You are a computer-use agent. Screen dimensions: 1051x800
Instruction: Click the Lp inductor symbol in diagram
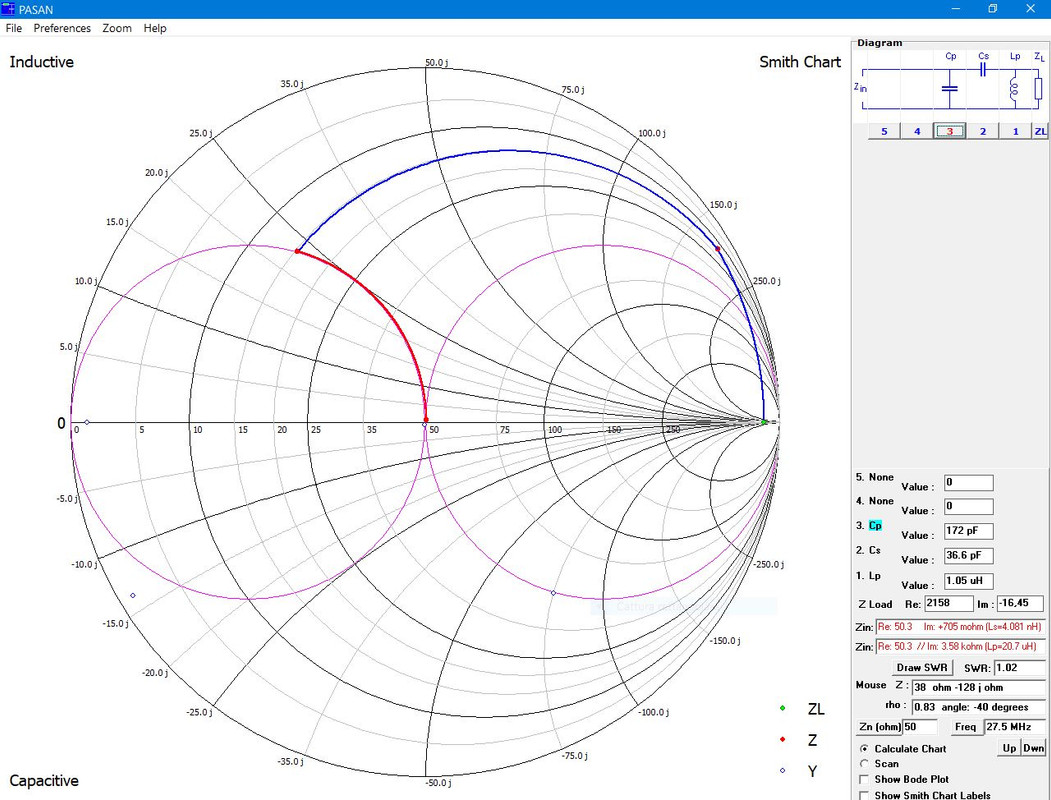click(x=1013, y=89)
